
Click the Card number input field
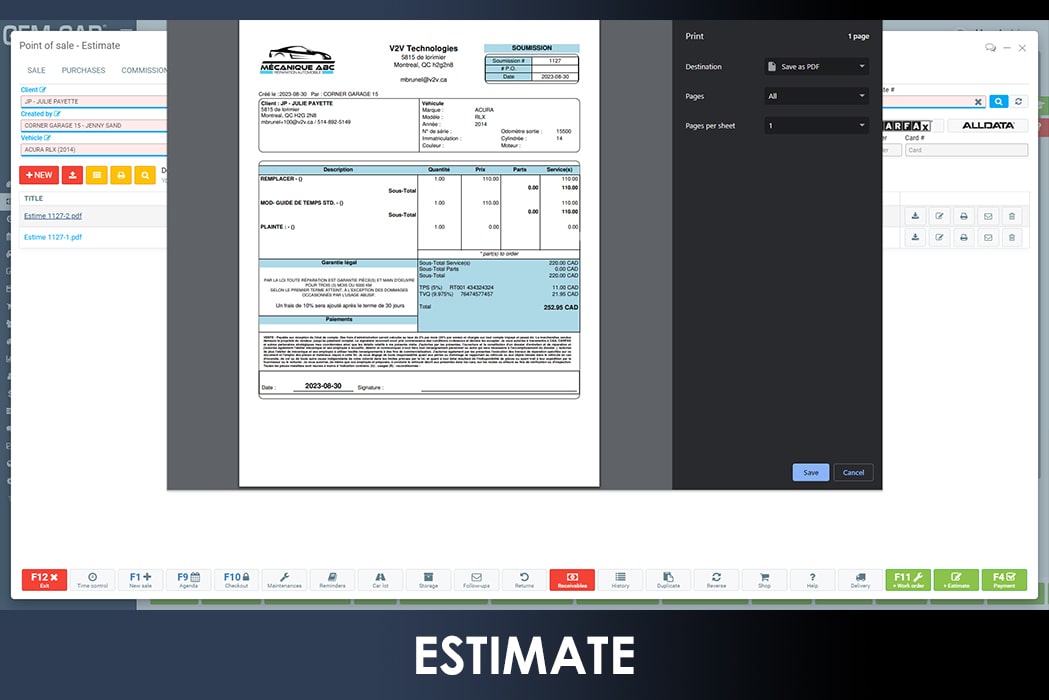pyautogui.click(x=966, y=150)
